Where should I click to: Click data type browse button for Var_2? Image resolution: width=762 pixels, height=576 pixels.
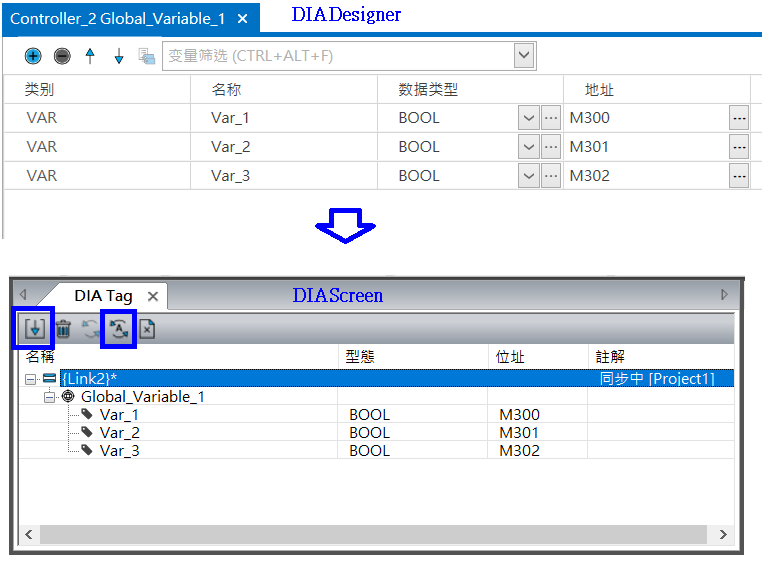point(551,147)
